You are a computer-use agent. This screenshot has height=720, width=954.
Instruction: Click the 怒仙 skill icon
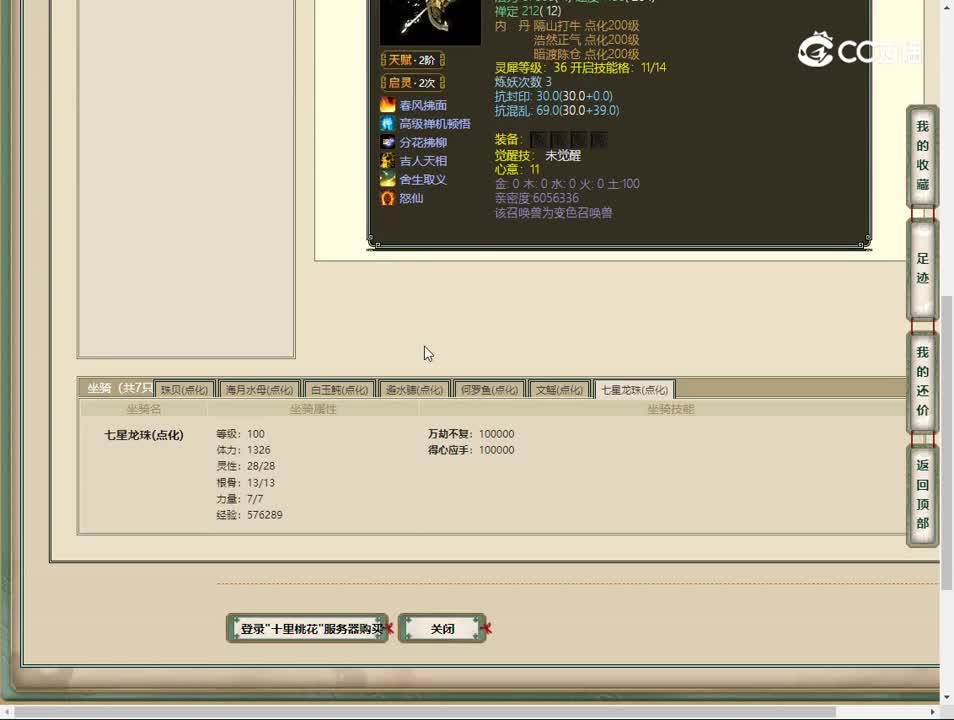click(x=387, y=198)
